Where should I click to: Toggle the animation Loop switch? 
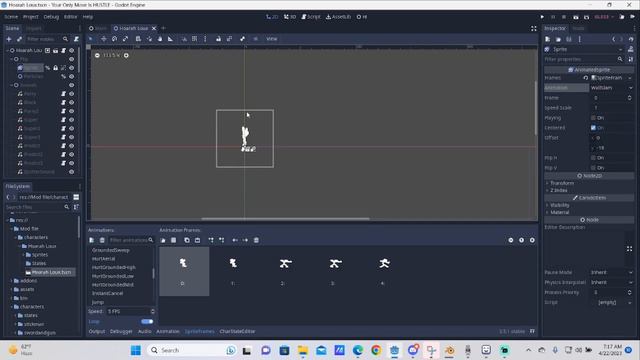click(x=147, y=322)
